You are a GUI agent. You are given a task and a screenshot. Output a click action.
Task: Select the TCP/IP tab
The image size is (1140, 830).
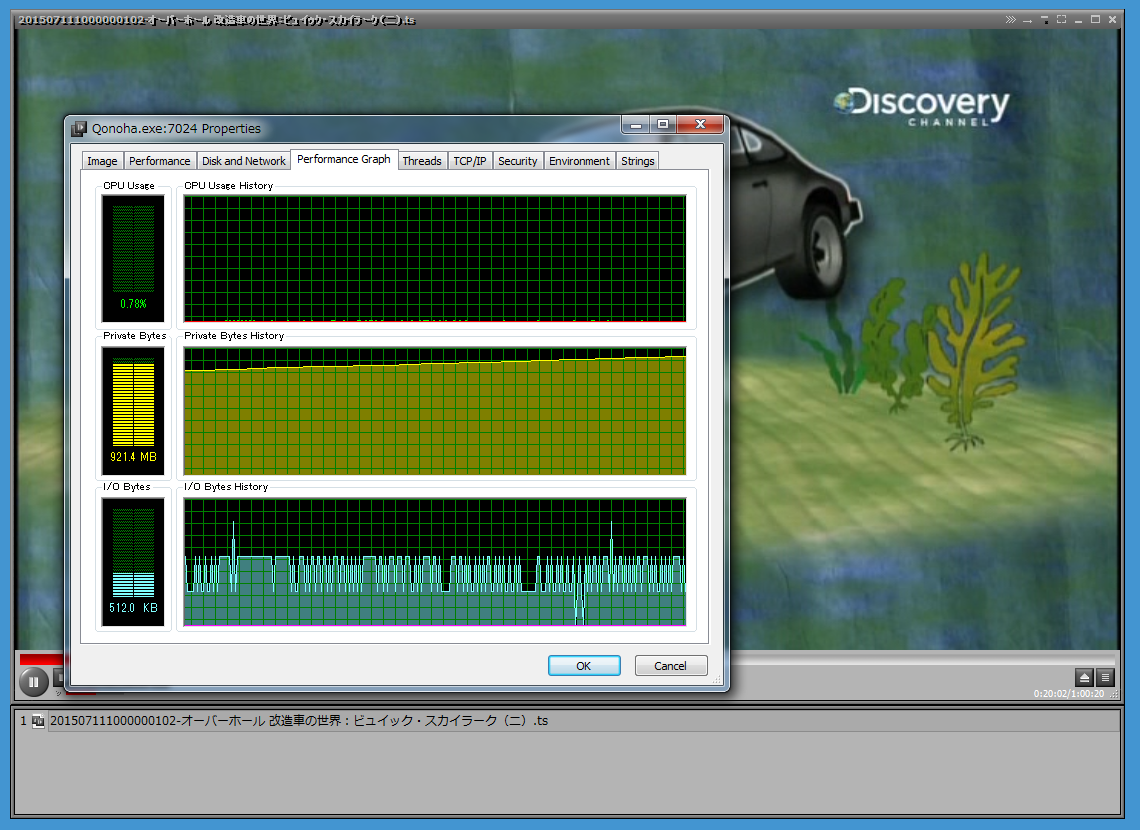(469, 161)
